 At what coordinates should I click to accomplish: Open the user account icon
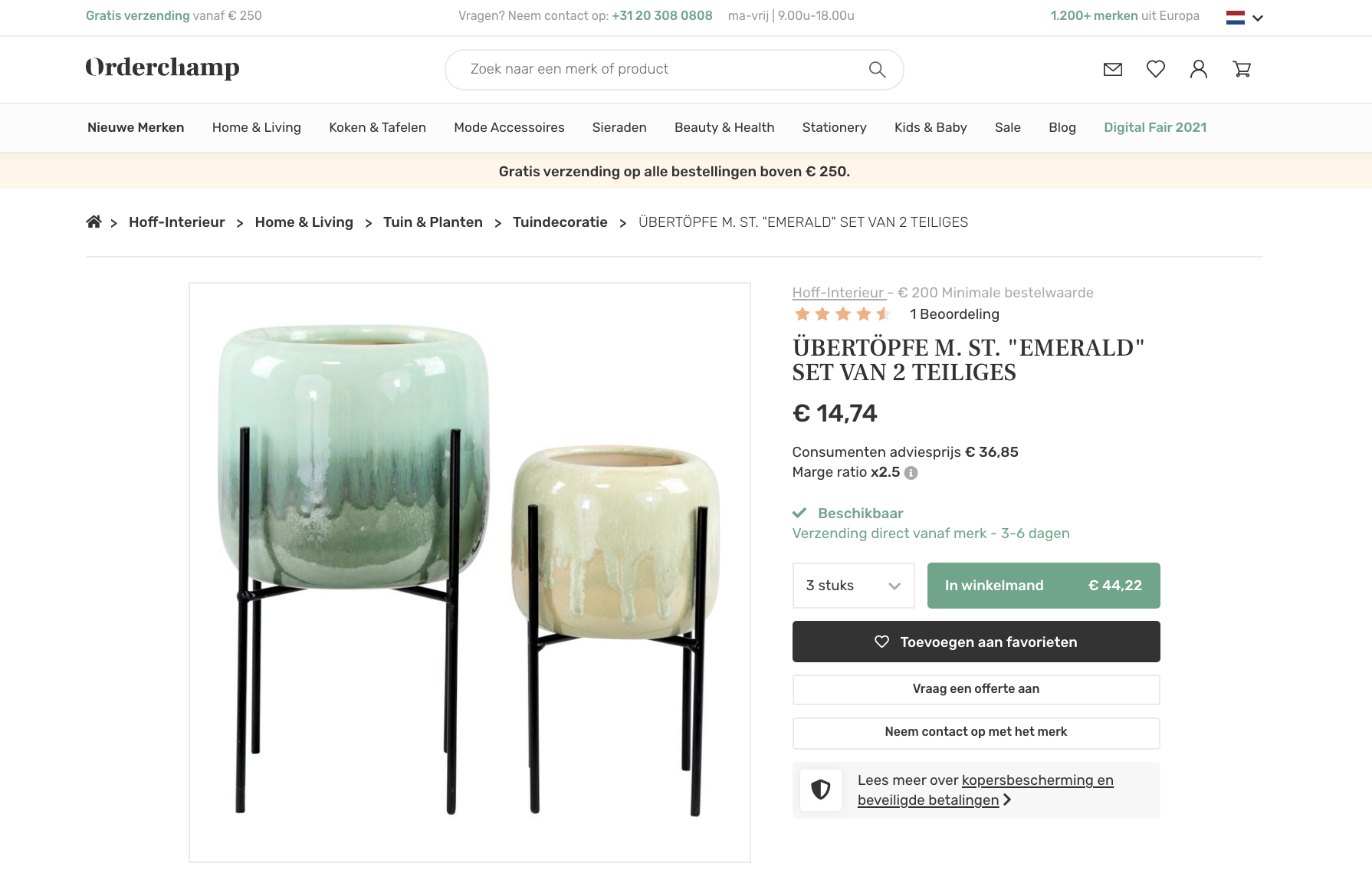(x=1198, y=70)
